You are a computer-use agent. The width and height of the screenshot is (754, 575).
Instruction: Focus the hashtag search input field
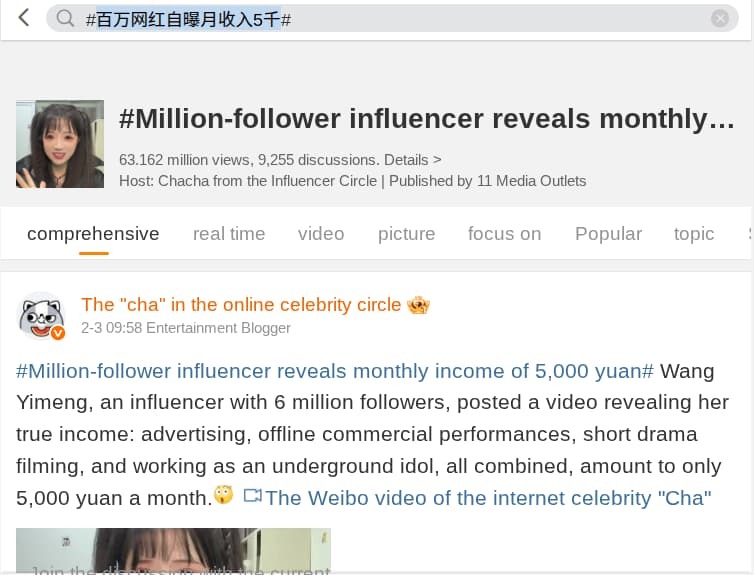pos(400,18)
